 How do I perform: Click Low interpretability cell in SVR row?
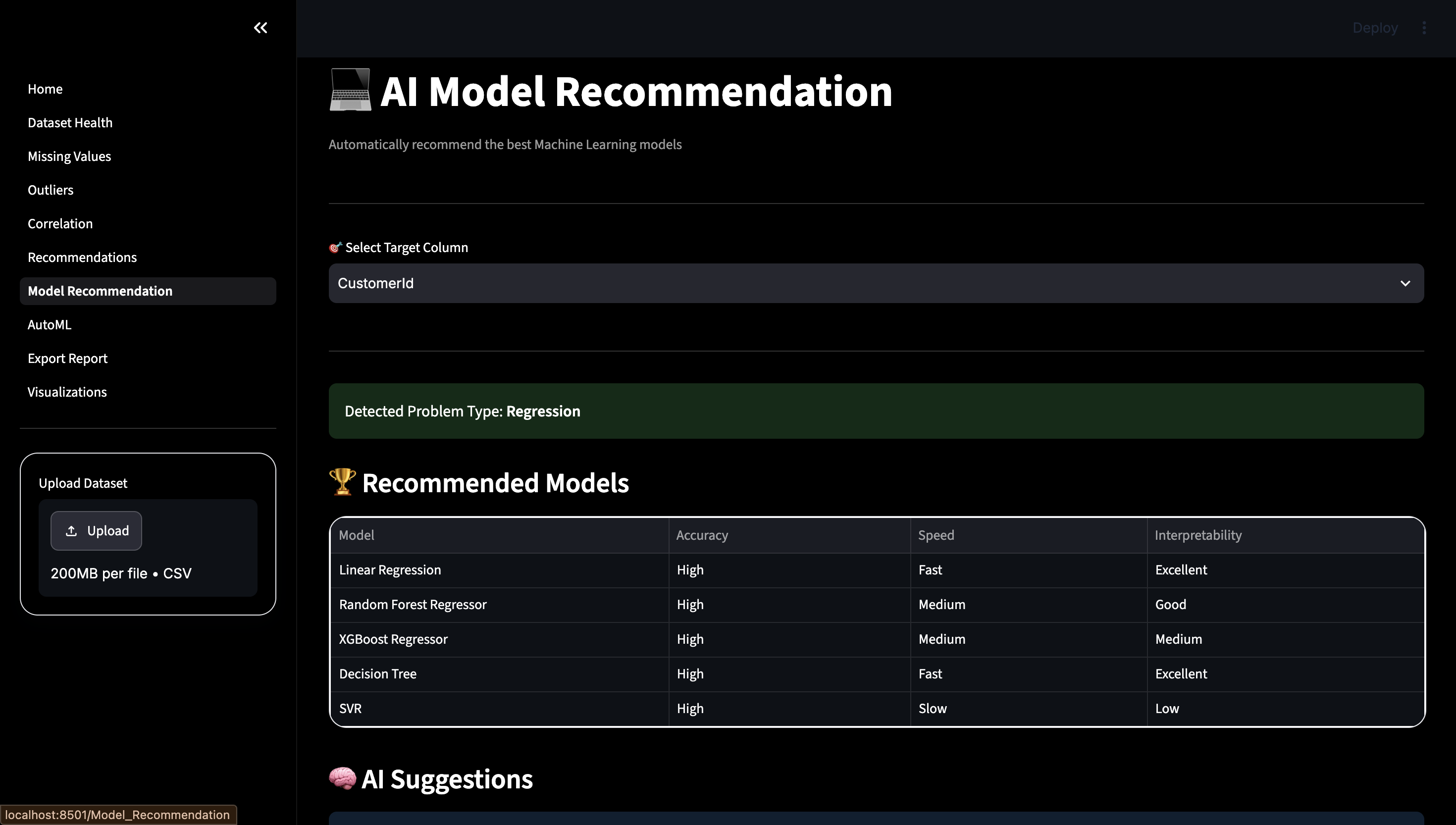tap(1286, 708)
